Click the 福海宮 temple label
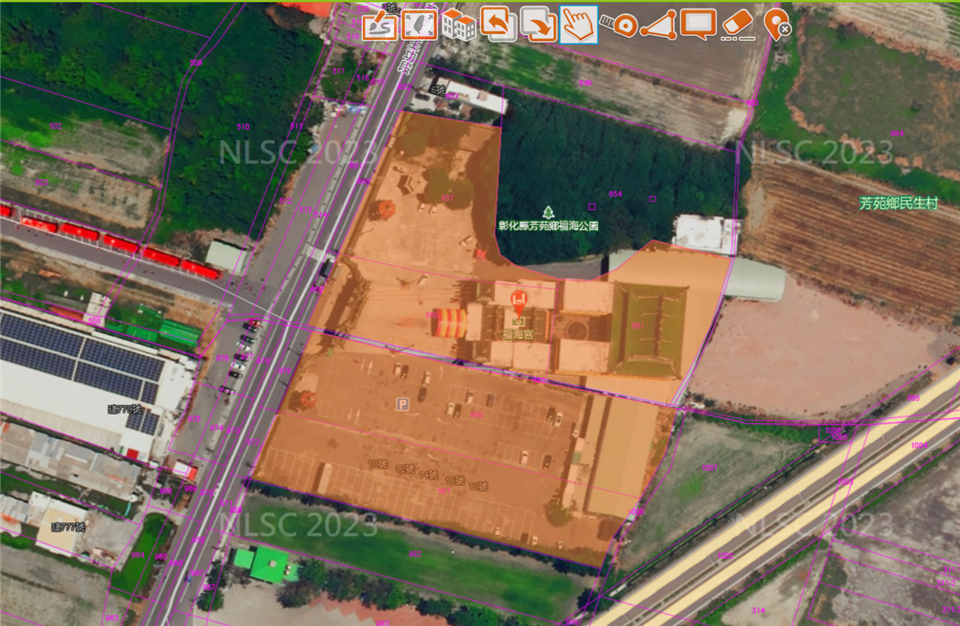The image size is (960, 626). [518, 336]
